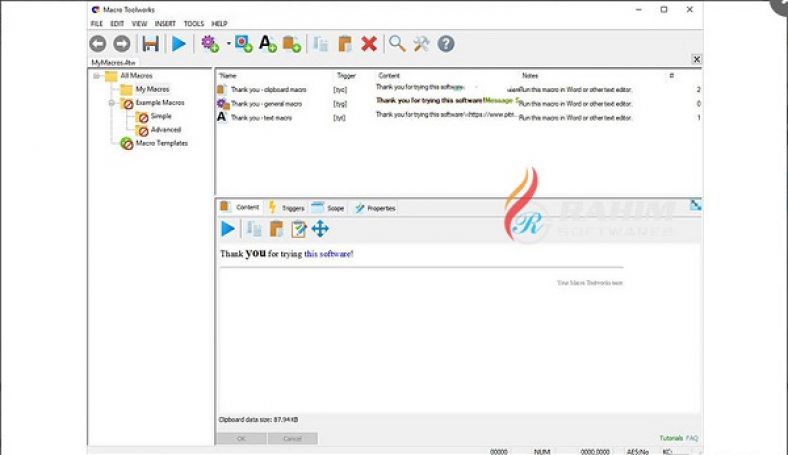
Task: Go forward with the right arrow icon
Action: (x=122, y=44)
